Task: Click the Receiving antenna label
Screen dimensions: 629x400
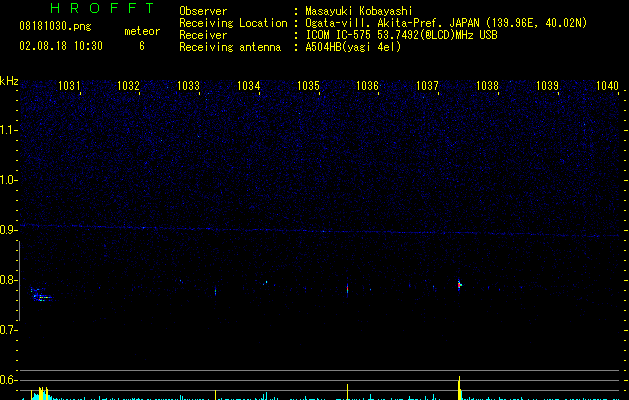Action: tap(230, 47)
